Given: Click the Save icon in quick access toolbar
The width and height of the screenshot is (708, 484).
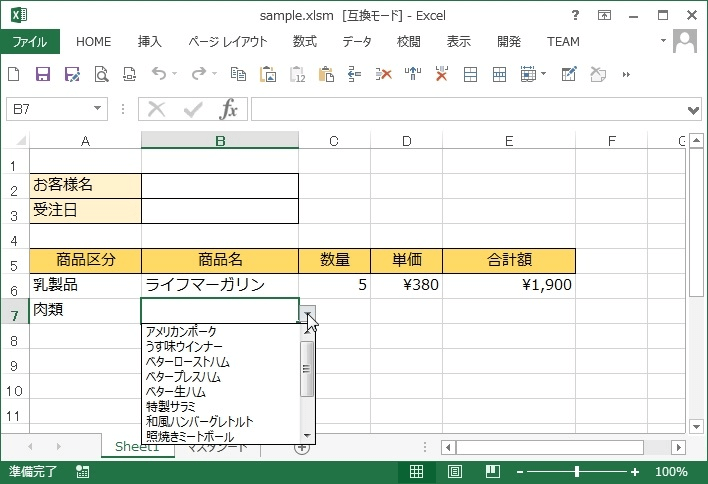Looking at the screenshot, I should 43,74.
